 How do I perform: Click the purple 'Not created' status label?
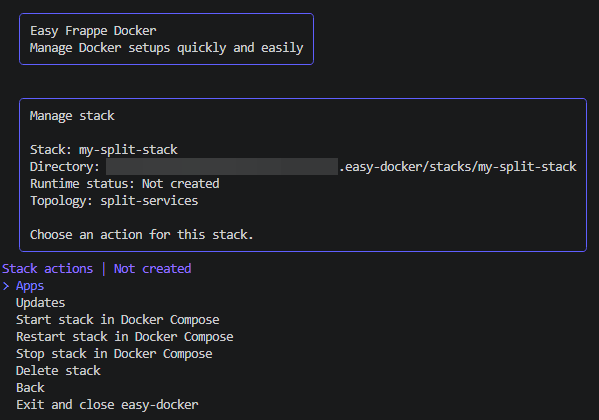tap(152, 269)
